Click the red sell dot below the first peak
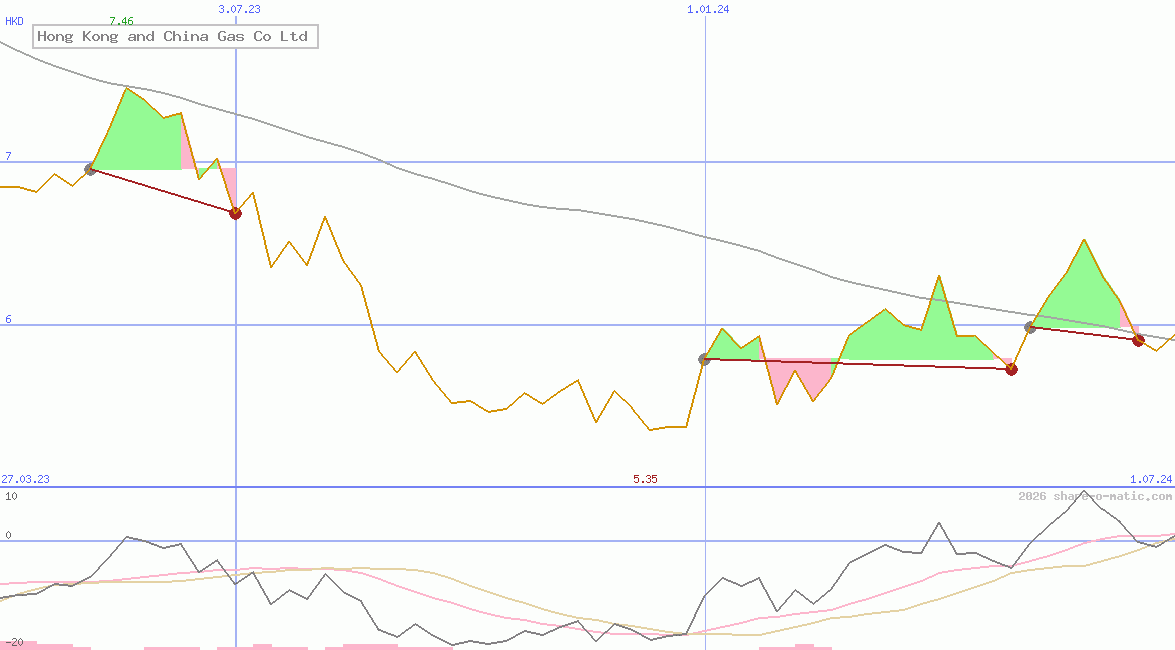This screenshot has height=650, width=1175. tap(236, 212)
